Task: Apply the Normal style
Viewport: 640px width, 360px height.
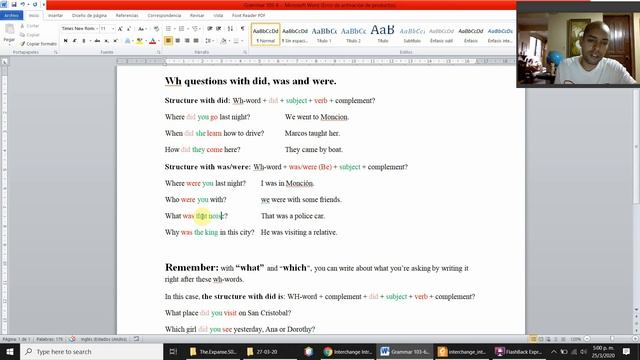Action: (265, 34)
